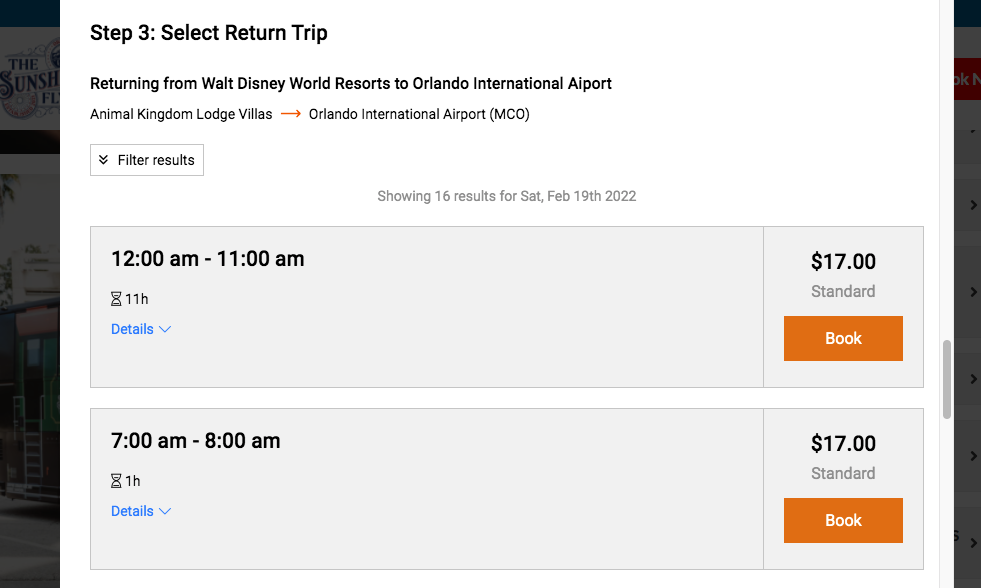Book the 12:00 am - 11:00 am trip

[843, 338]
